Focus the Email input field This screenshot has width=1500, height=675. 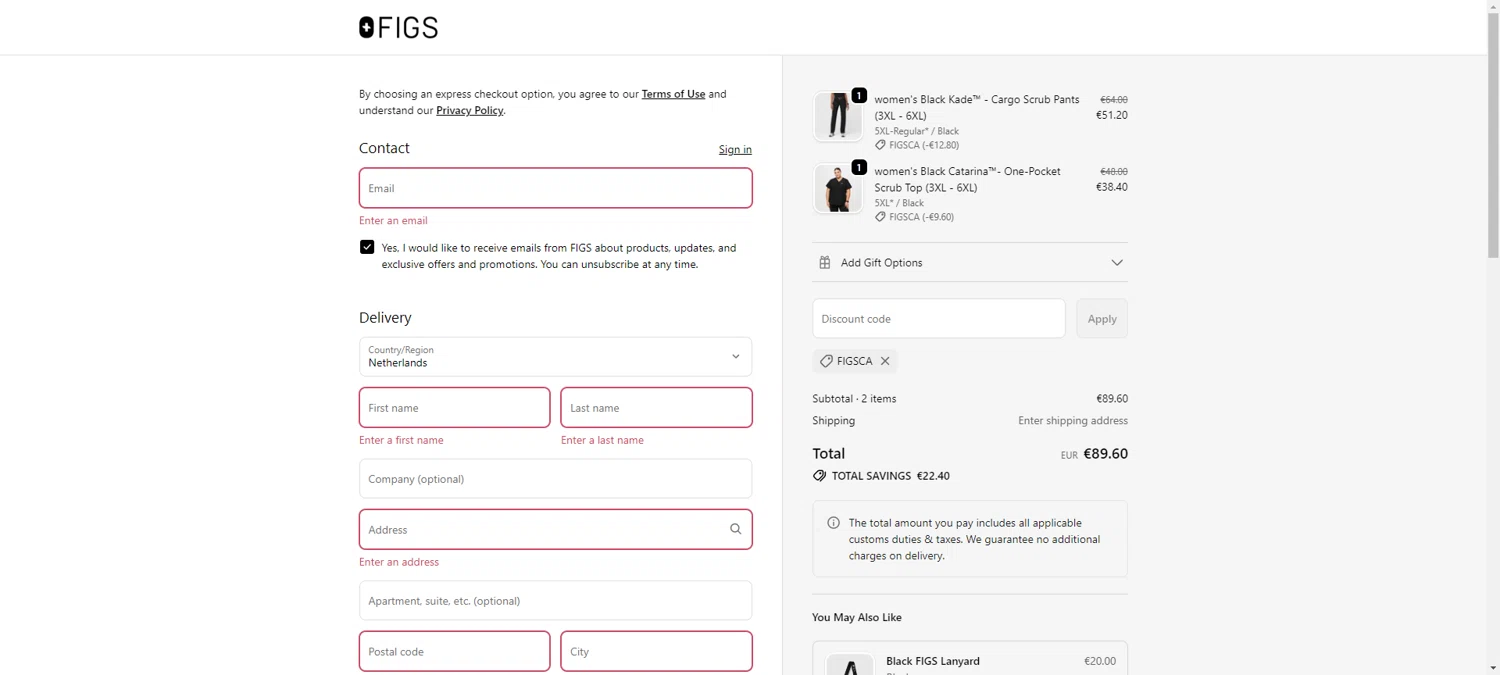555,188
